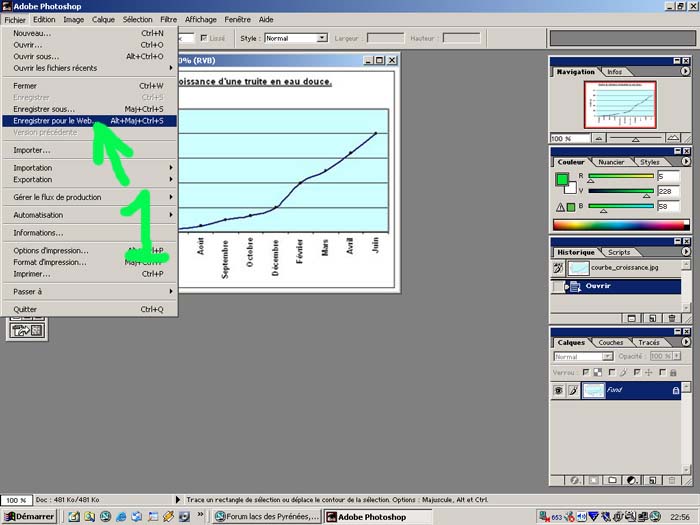Screen dimensions: 700x525
Task: Open the Style dropdown set to Normal
Action: (296, 38)
